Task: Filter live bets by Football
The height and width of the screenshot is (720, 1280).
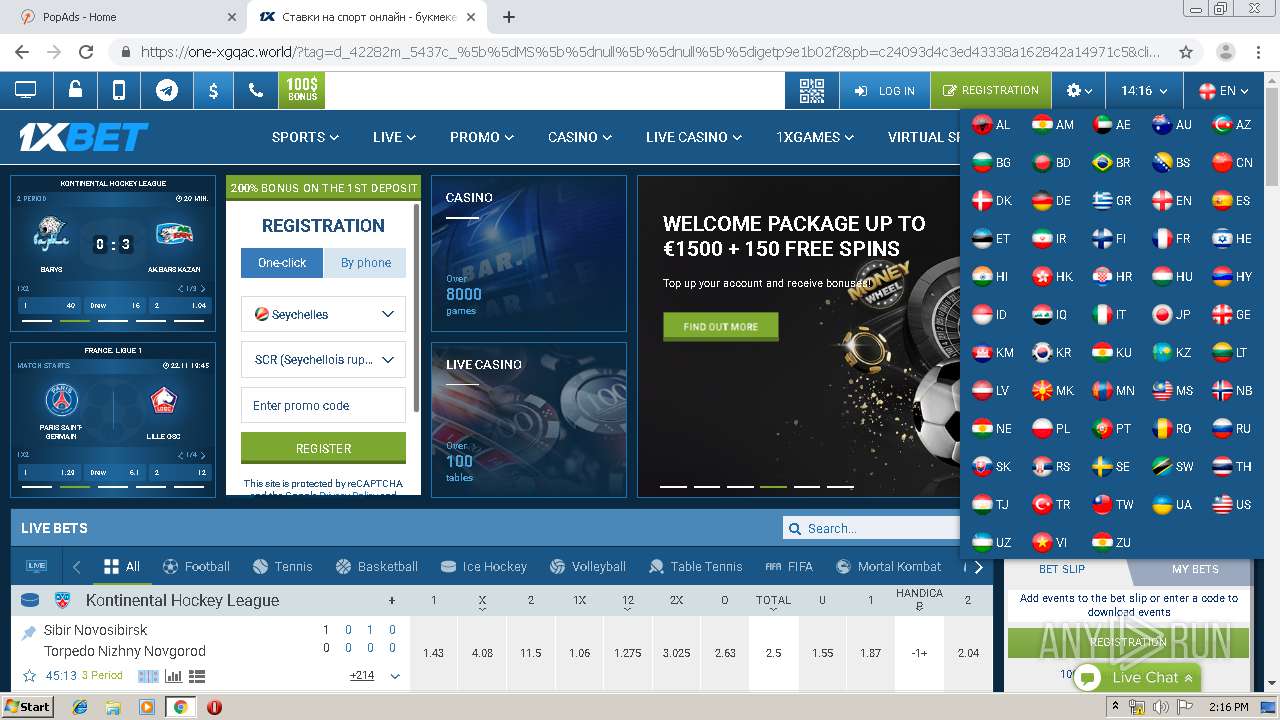Action: coord(196,566)
